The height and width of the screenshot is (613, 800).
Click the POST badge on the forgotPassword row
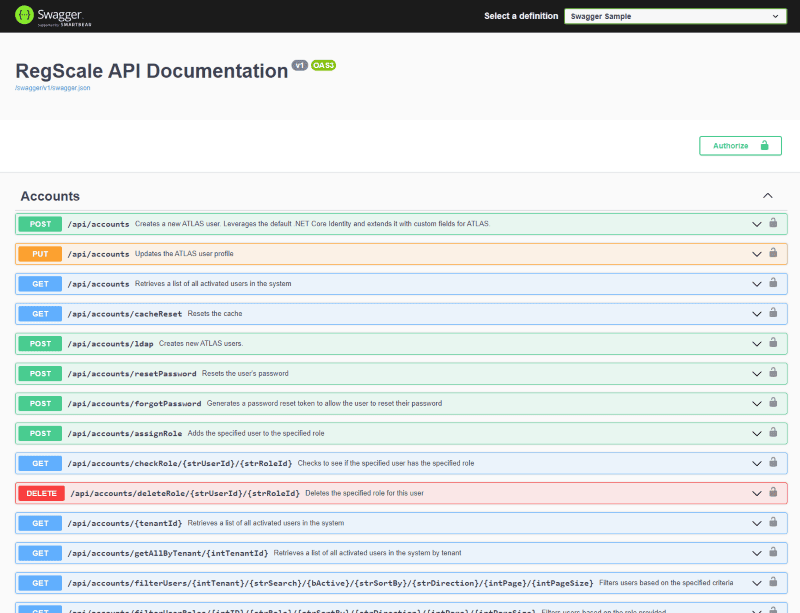pyautogui.click(x=40, y=404)
